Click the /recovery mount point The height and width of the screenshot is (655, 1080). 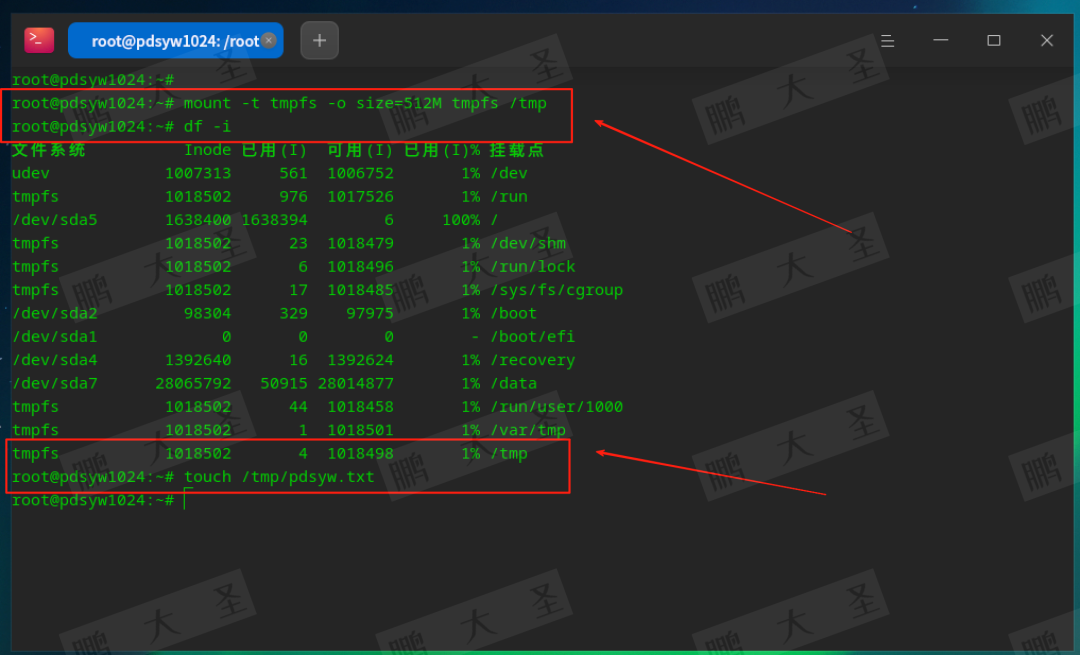coord(532,360)
